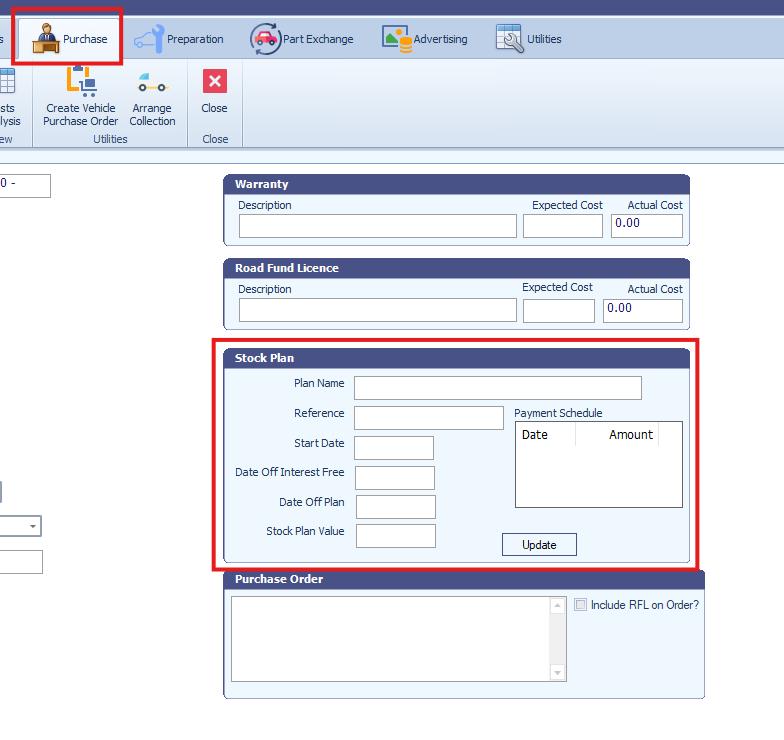Click Payment Schedule Amount column header
The width and height of the screenshot is (784, 740).
(617, 434)
